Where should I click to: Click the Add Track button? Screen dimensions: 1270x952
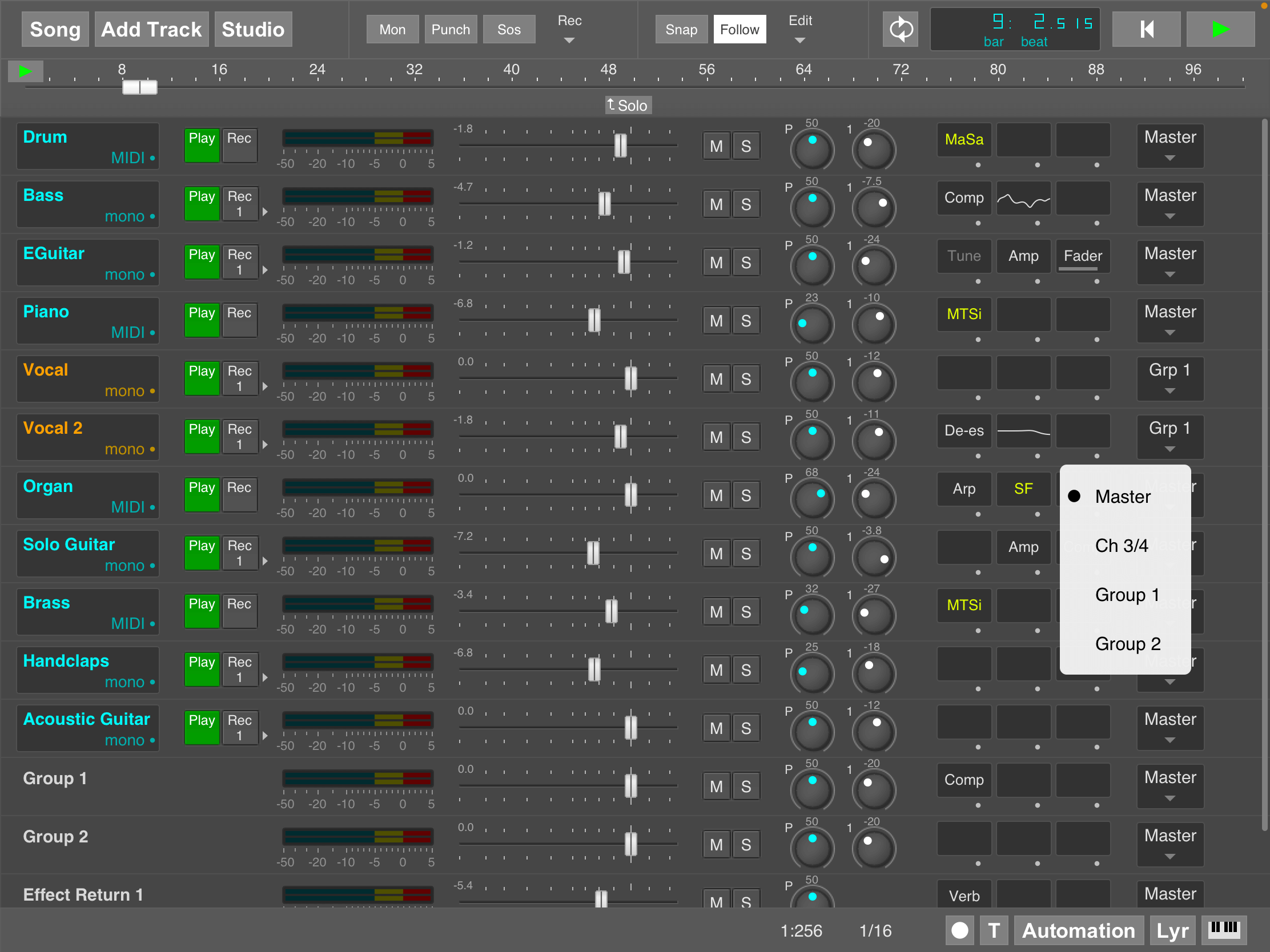tap(151, 29)
